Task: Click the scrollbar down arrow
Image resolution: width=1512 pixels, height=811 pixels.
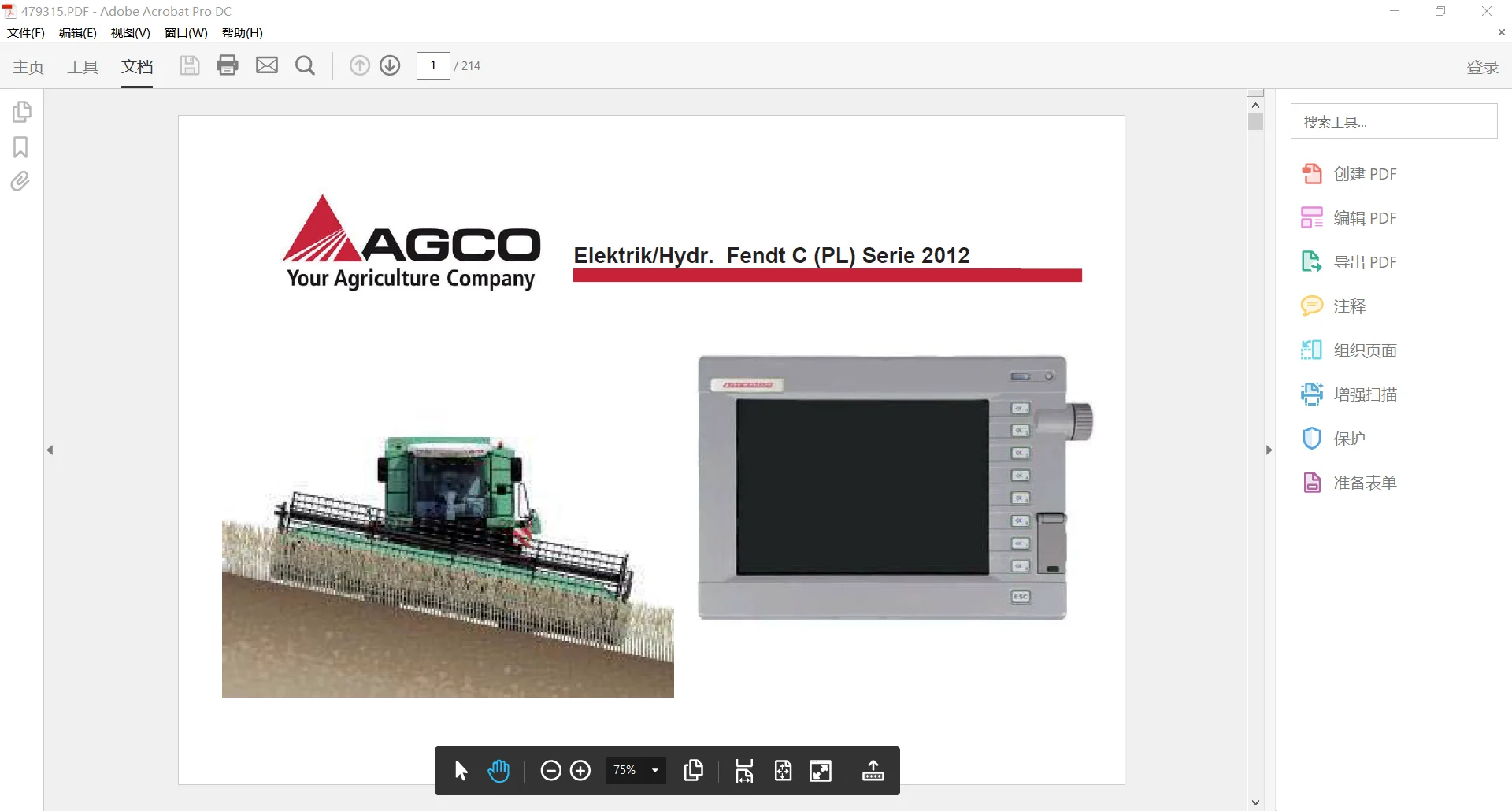Action: (1256, 802)
